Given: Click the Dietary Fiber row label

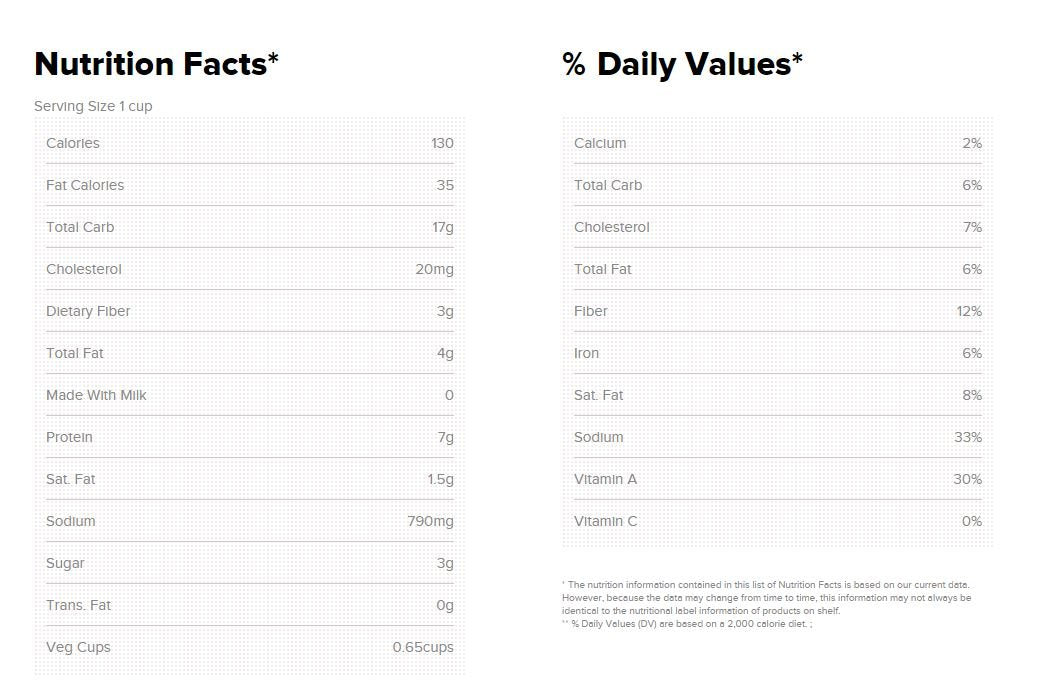Looking at the screenshot, I should [x=88, y=311].
